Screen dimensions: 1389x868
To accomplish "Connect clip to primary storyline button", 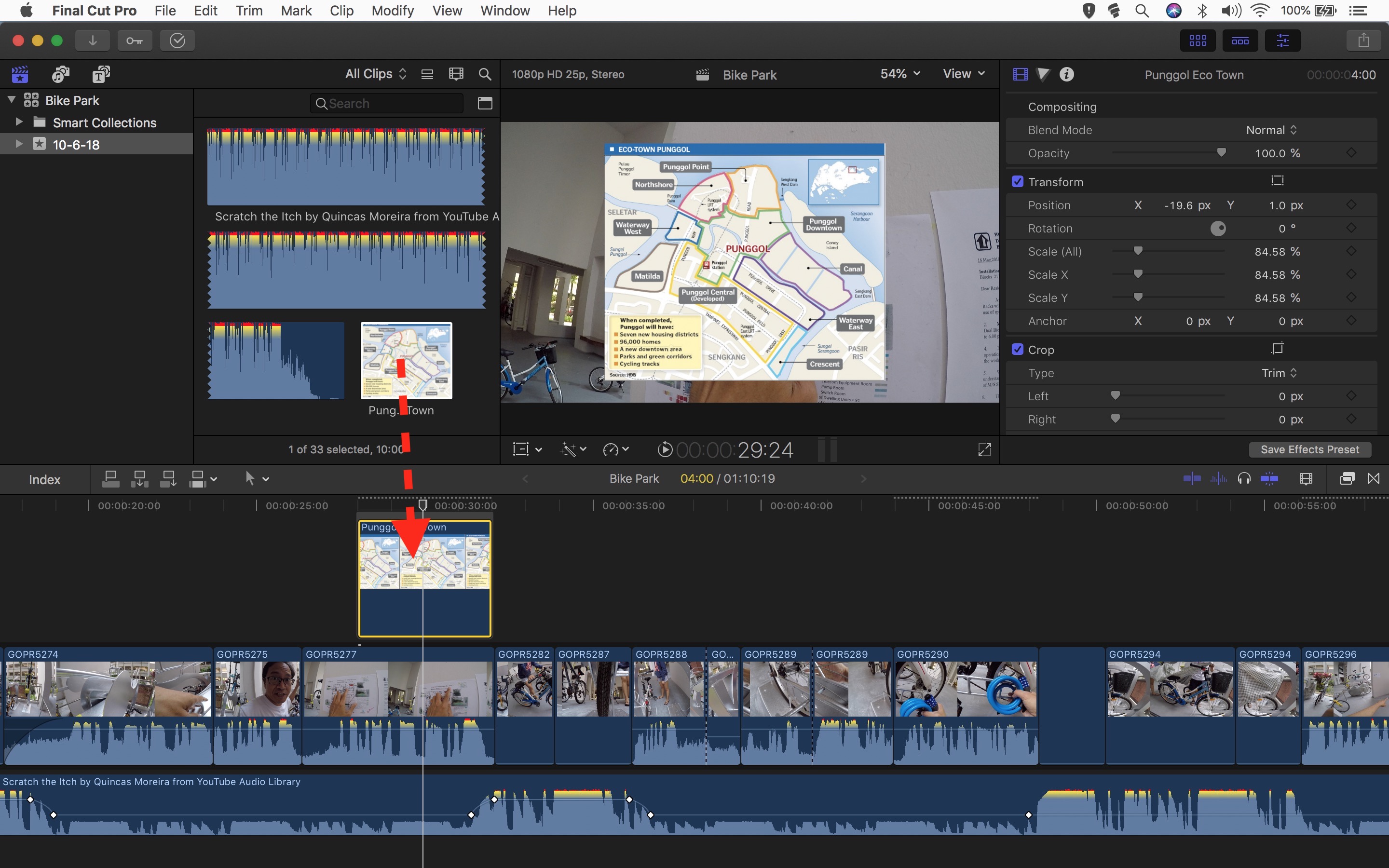I will (x=110, y=479).
